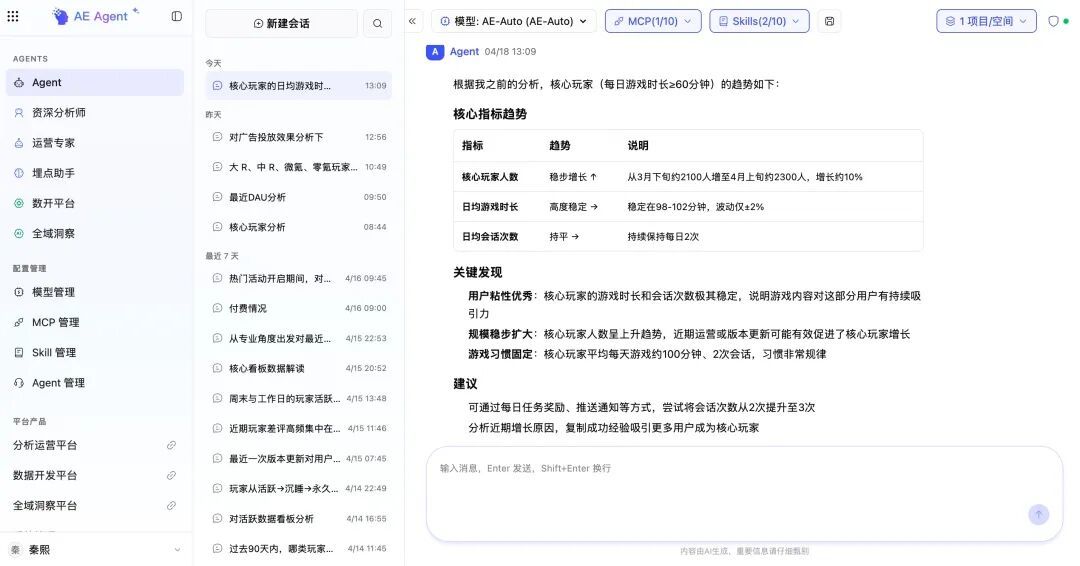Click the Skill 管理 sidebar icon
Image resolution: width=1080 pixels, height=566 pixels.
pos(19,353)
